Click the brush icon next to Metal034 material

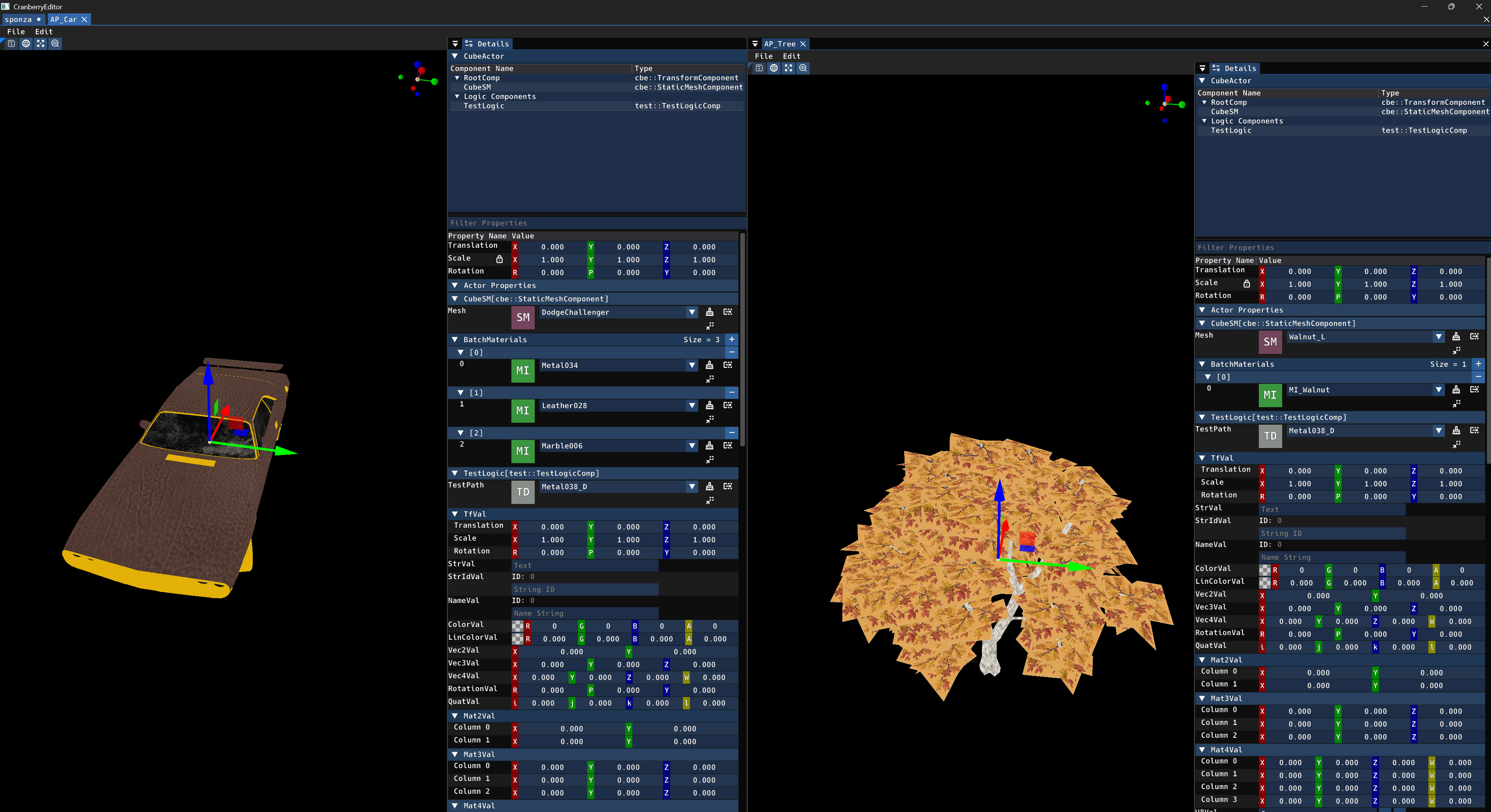[710, 365]
